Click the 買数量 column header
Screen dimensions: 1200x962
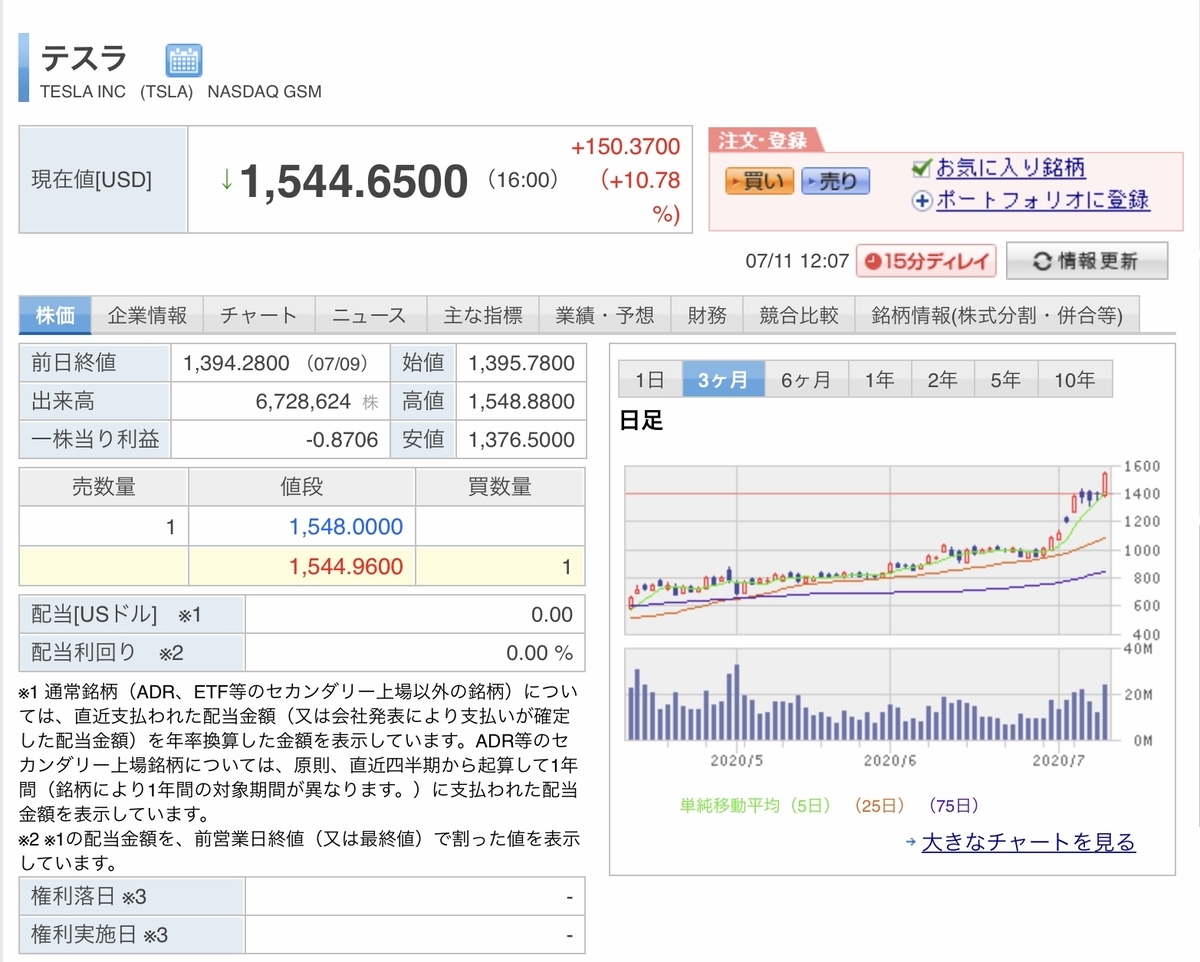500,487
